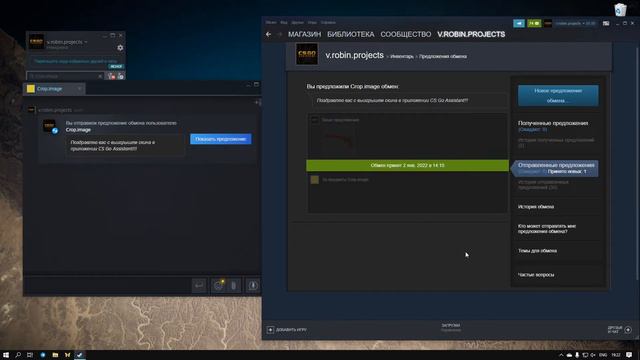The height and width of the screenshot is (360, 640).
Task: Open the БИБЛИОТЕКА tab in Steam
Action: point(351,35)
